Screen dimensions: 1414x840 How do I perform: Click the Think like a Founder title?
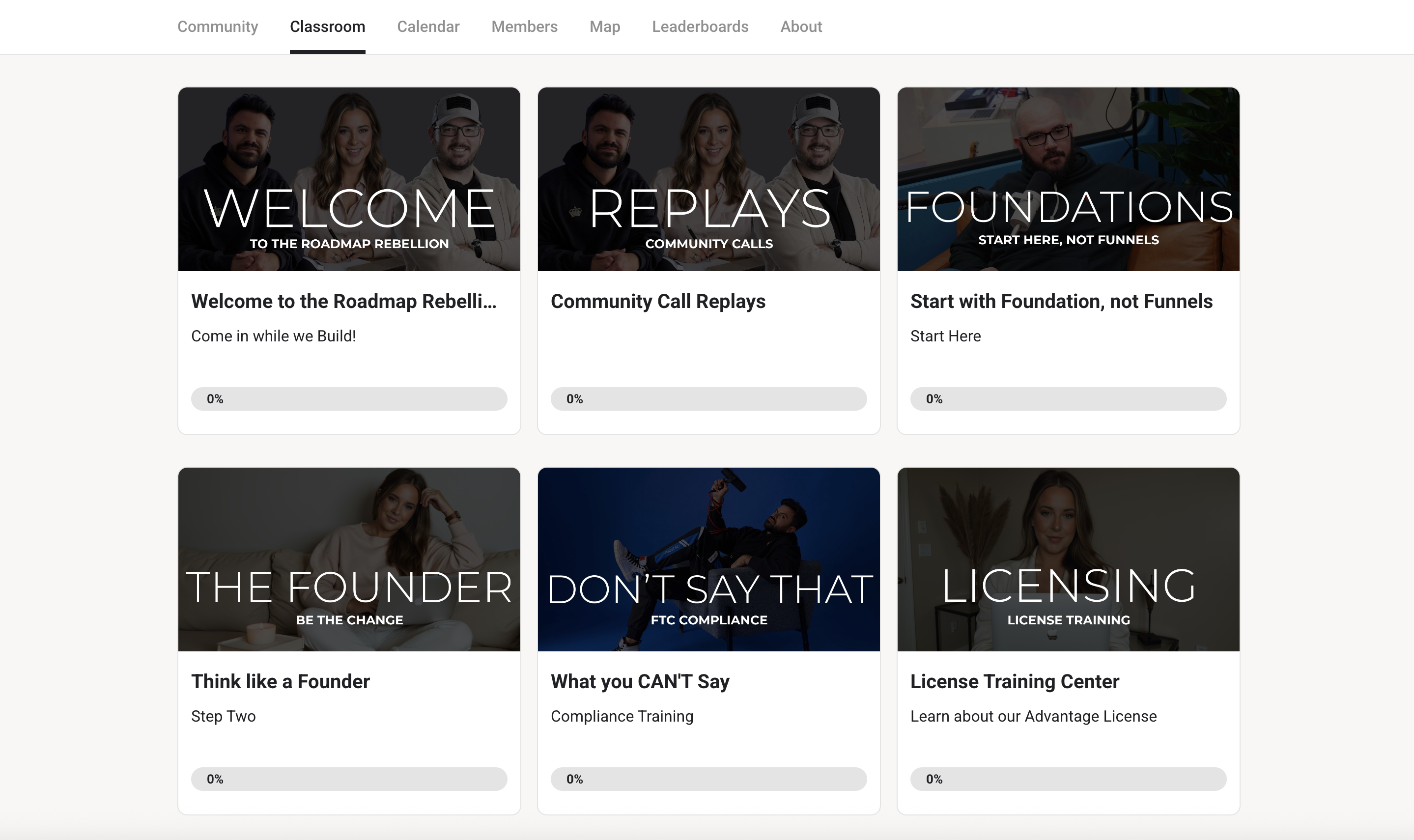pos(280,681)
